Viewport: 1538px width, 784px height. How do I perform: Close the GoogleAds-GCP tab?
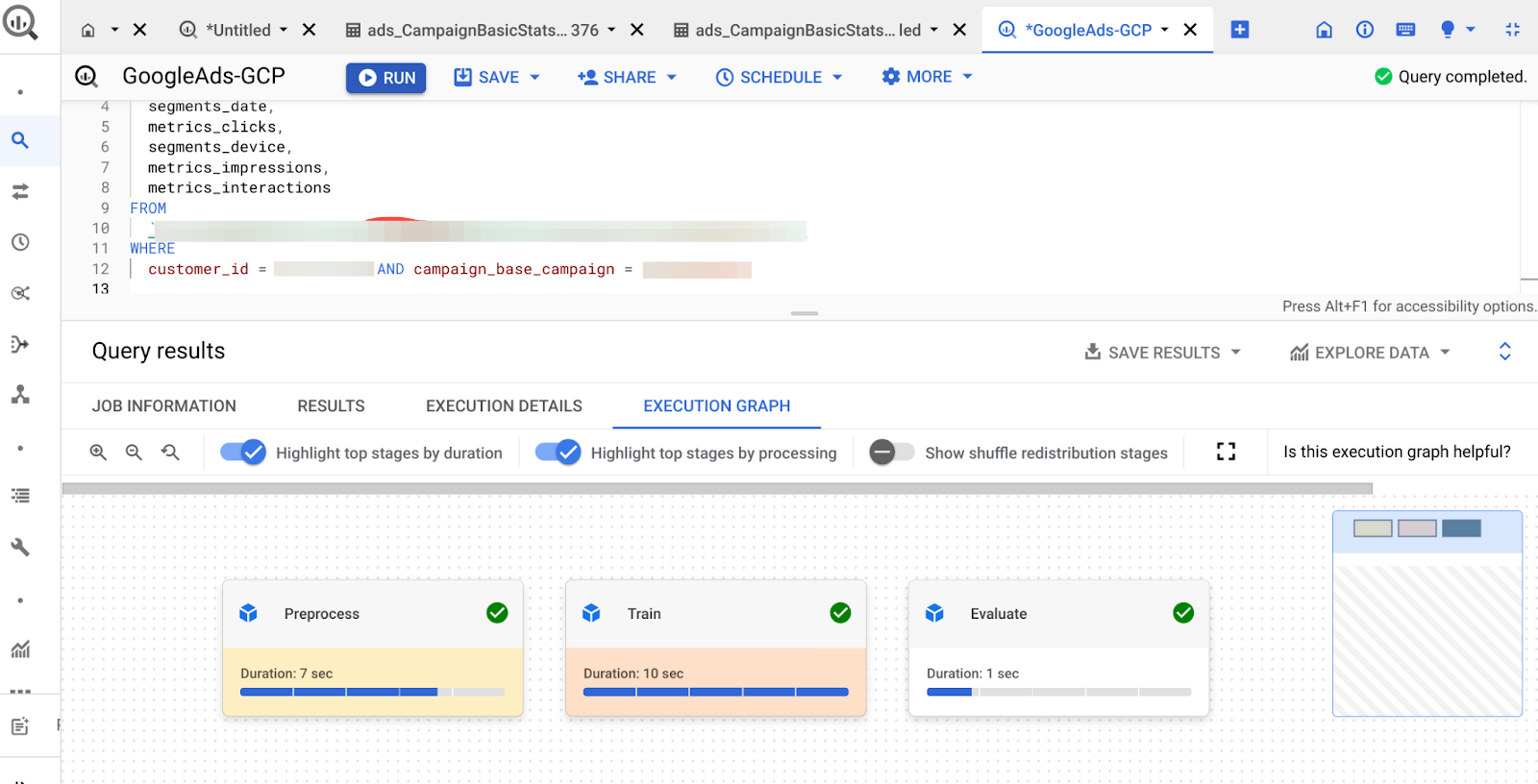point(1190,30)
